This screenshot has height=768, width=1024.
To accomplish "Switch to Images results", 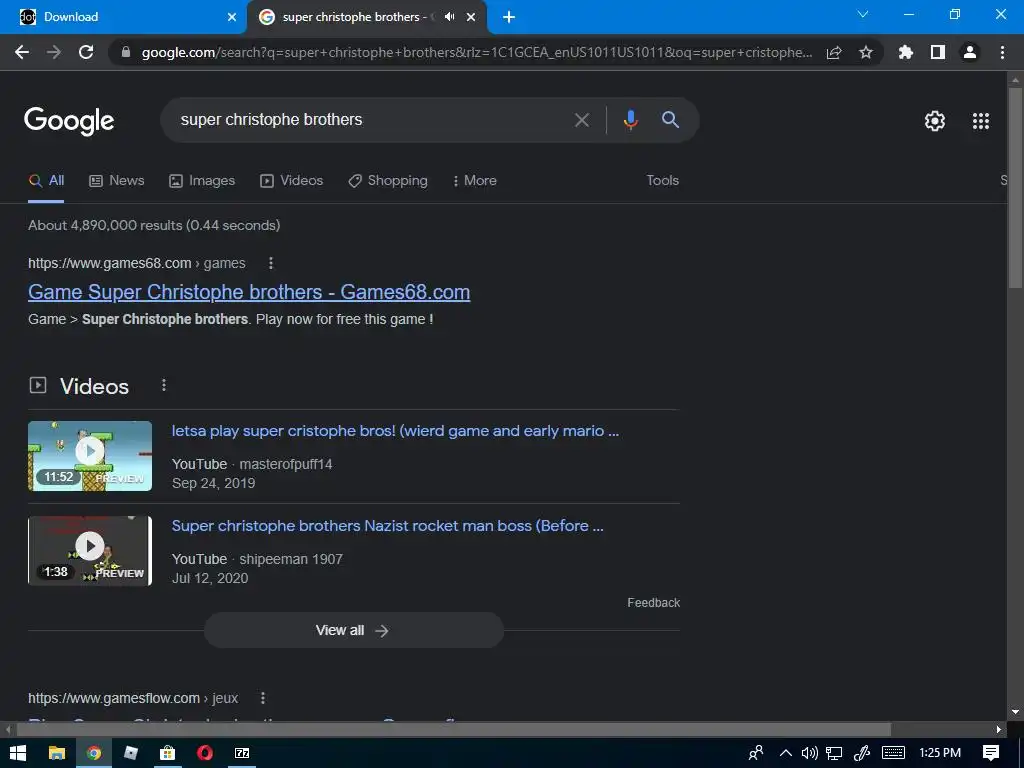I will [x=202, y=181].
